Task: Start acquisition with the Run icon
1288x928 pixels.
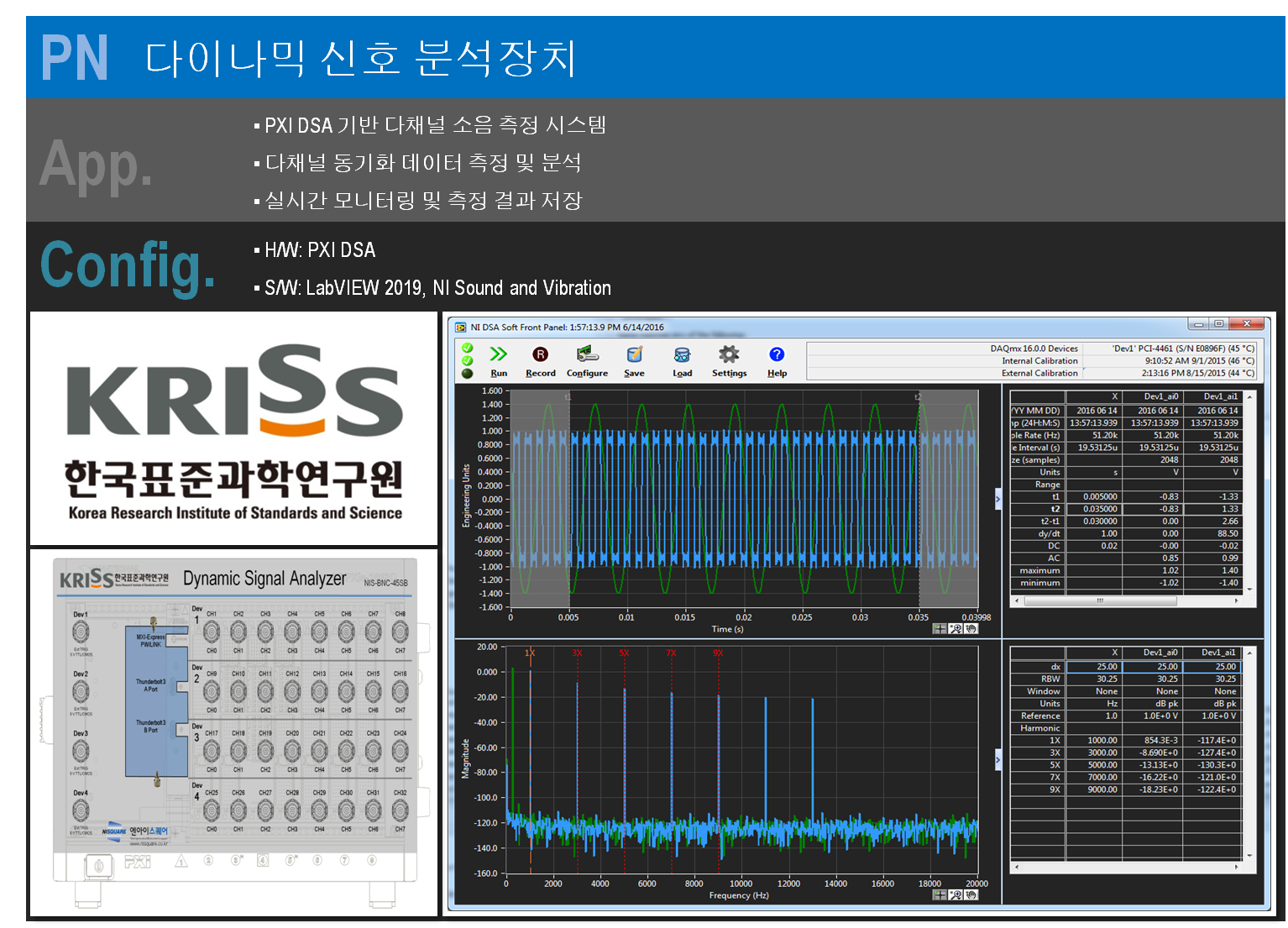Action: coord(499,355)
